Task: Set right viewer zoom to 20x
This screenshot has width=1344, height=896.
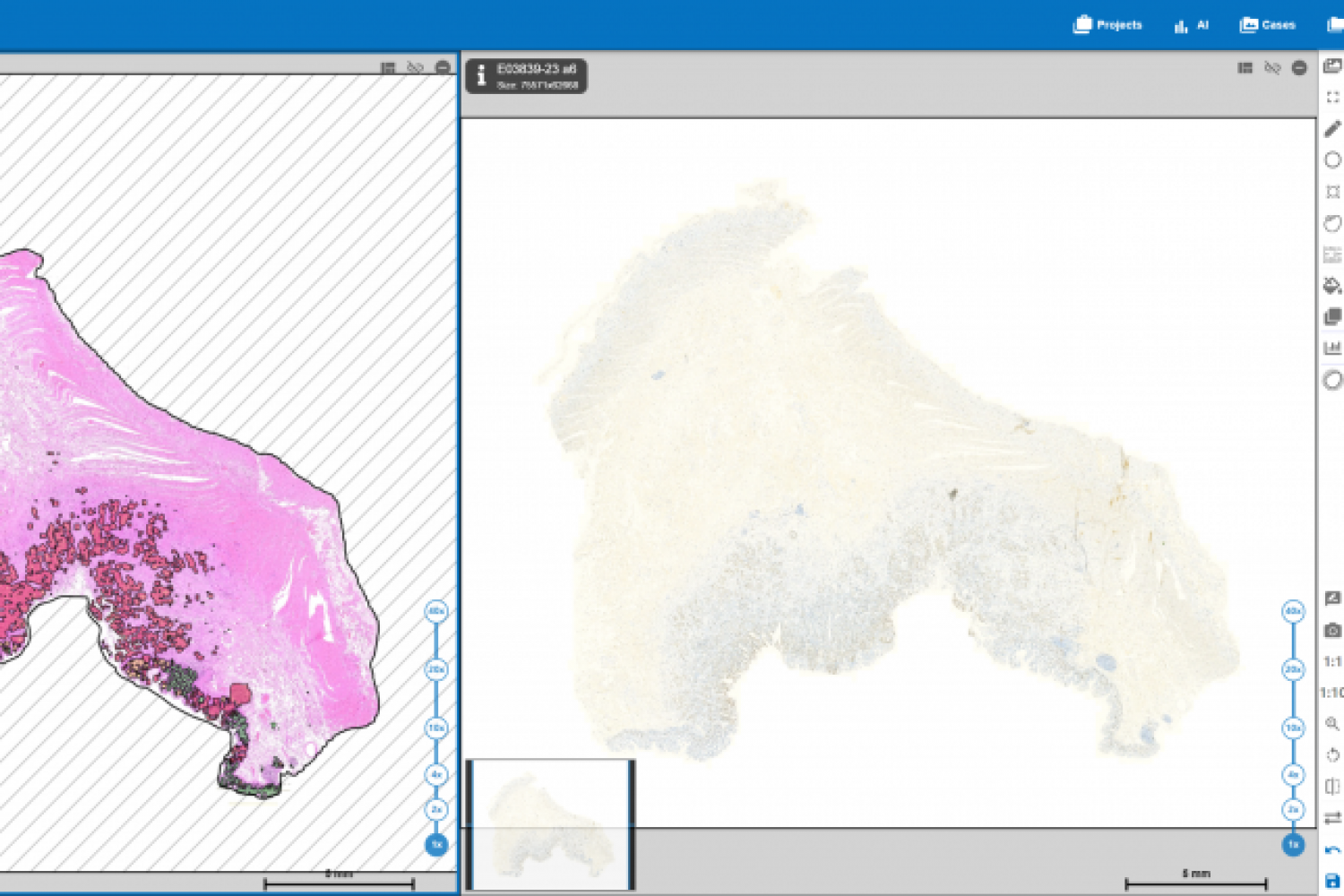Action: click(1293, 669)
